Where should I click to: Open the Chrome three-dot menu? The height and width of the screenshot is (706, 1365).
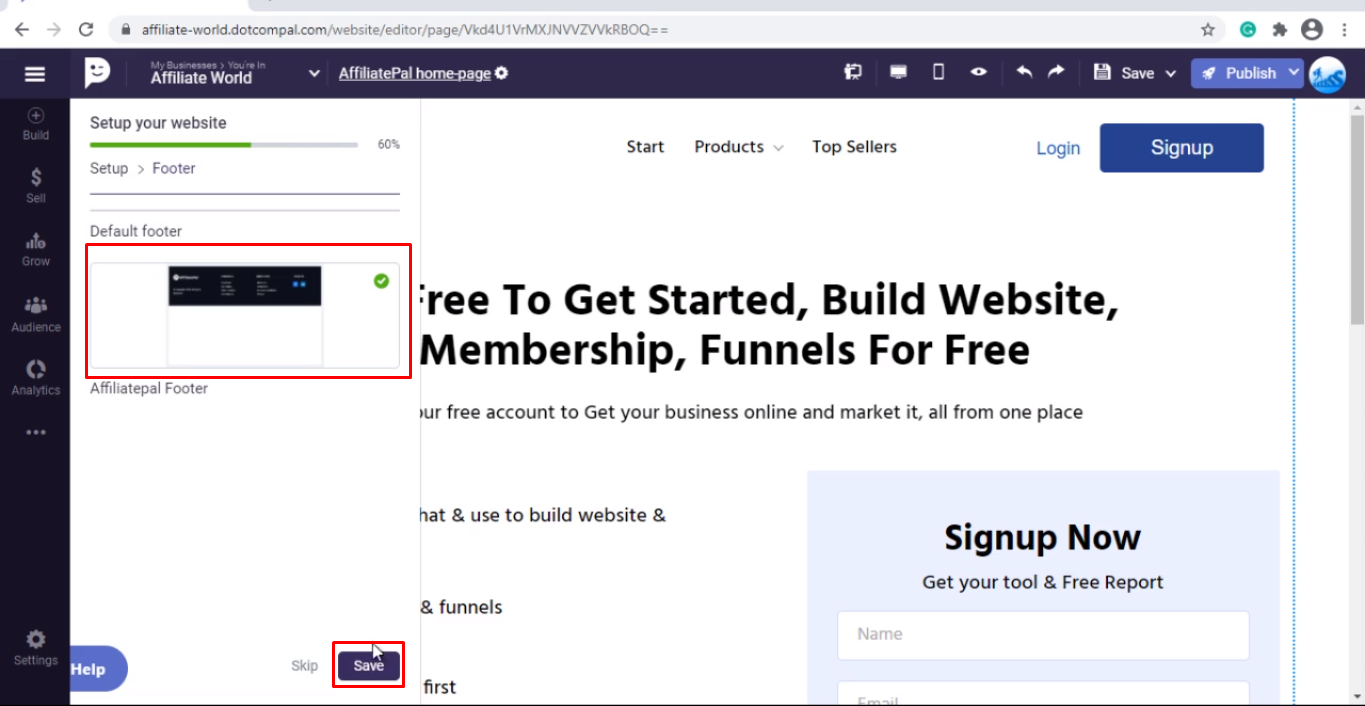1345,30
